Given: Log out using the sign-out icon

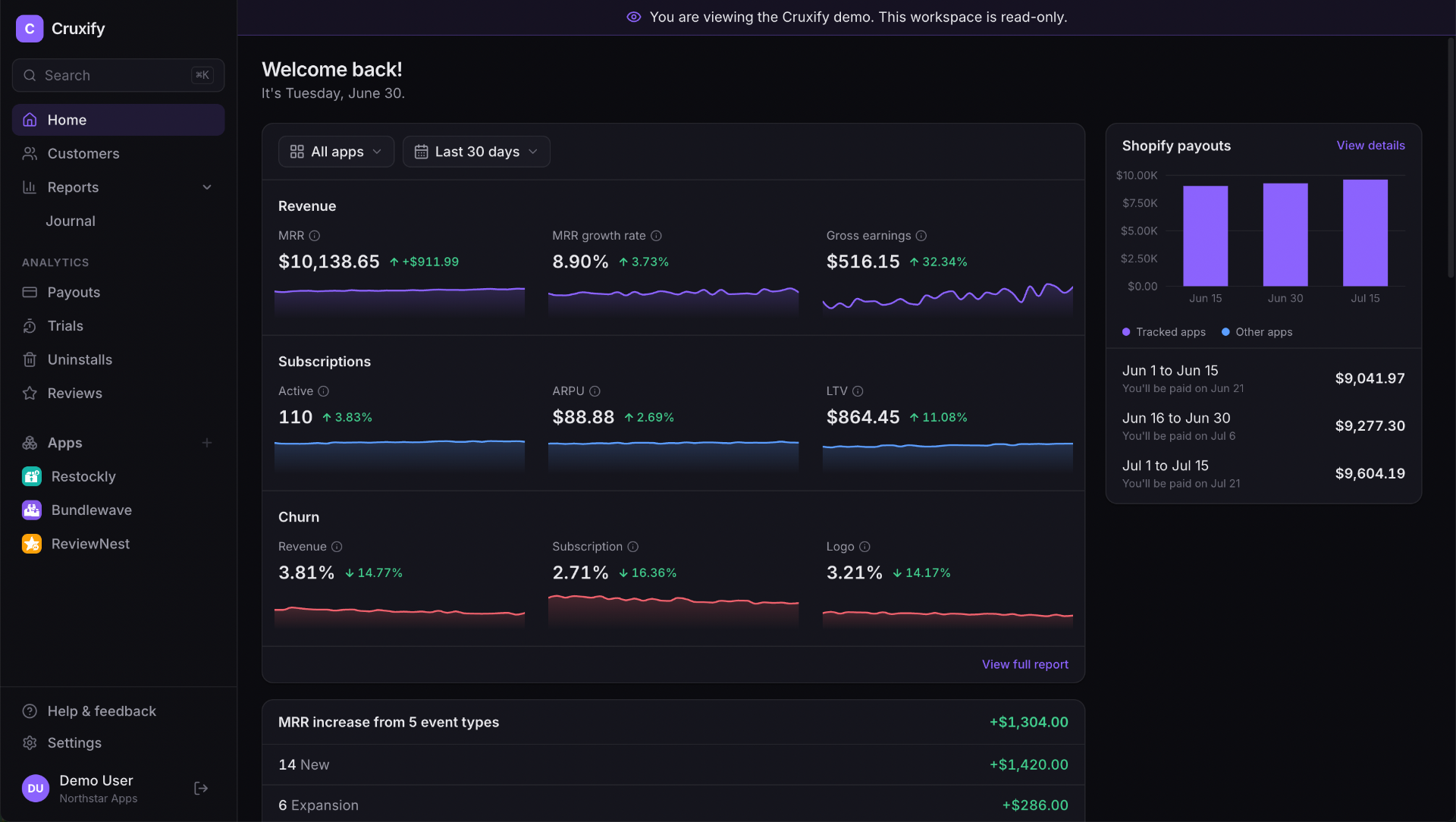Looking at the screenshot, I should click(201, 789).
